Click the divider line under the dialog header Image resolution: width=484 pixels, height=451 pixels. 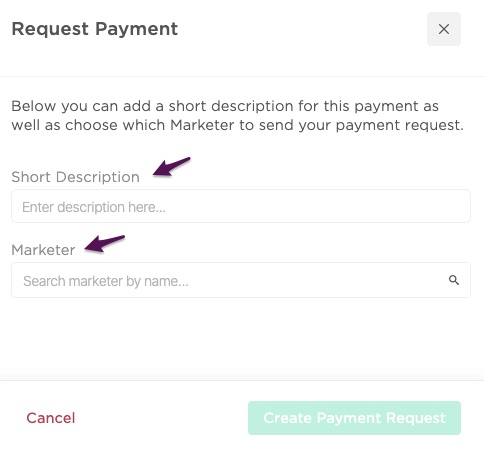pos(242,76)
